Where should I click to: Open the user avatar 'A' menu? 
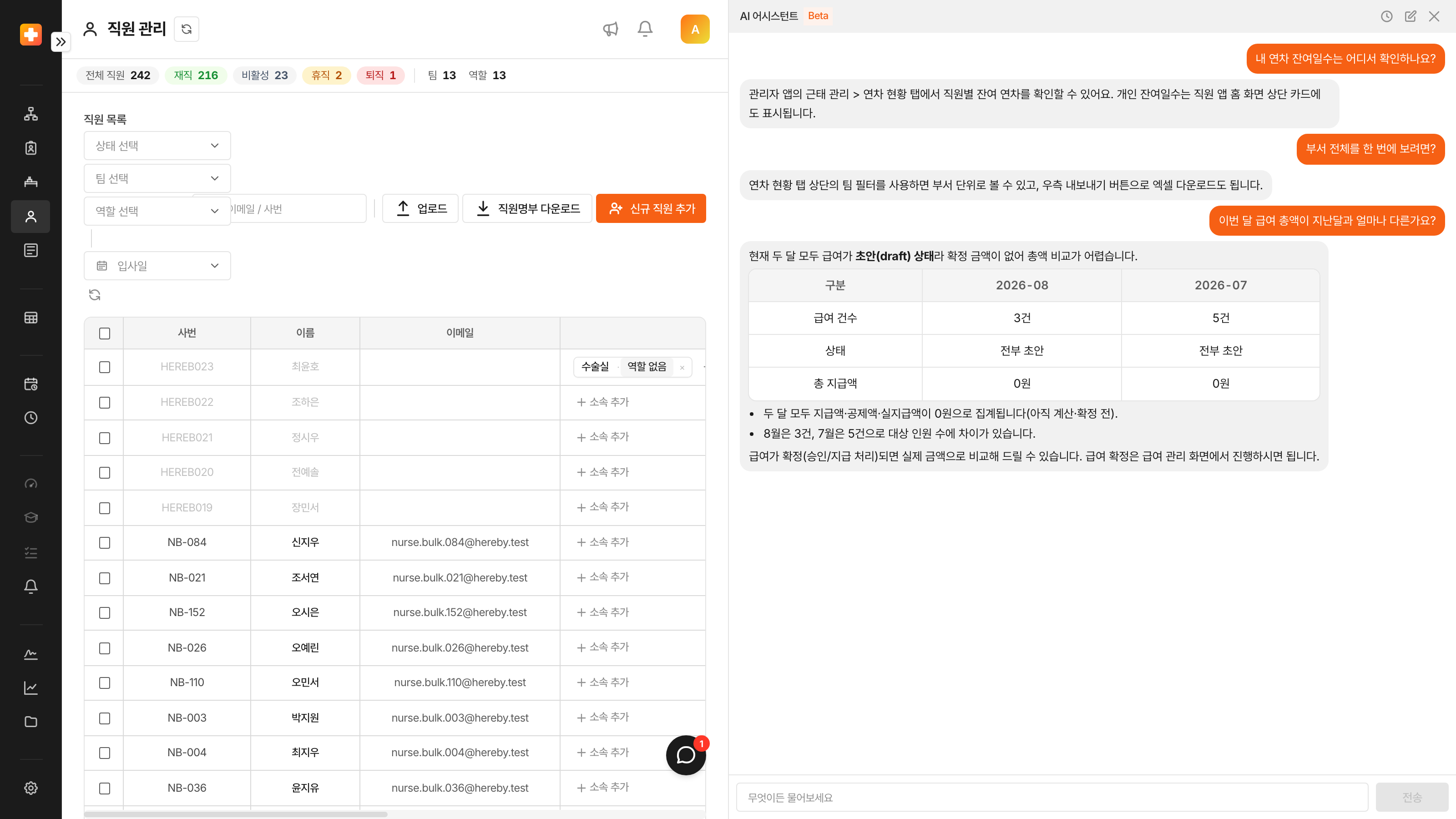point(695,30)
